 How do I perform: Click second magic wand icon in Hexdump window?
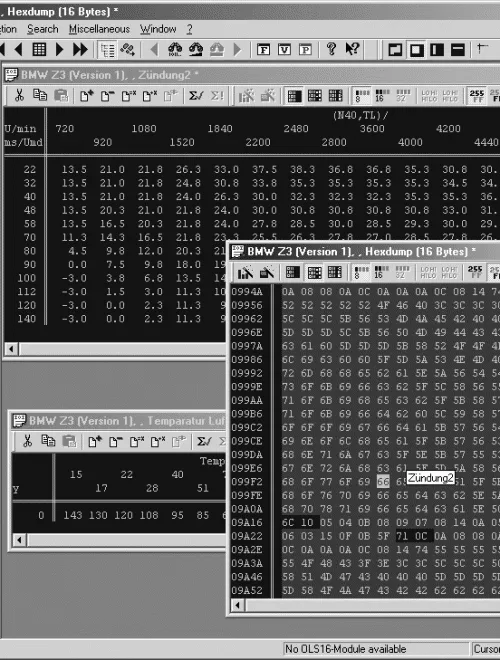[266, 272]
